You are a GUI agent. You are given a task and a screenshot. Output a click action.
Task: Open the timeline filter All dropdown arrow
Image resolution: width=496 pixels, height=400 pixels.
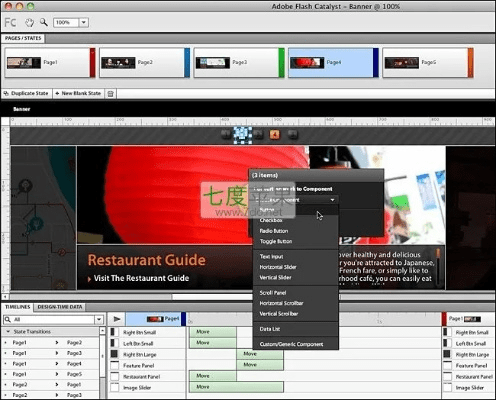[99, 320]
